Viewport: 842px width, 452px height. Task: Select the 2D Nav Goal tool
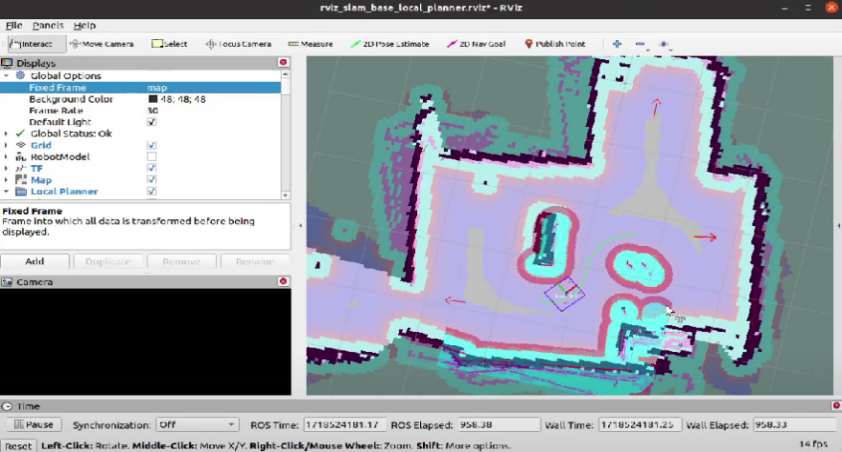tap(476, 44)
